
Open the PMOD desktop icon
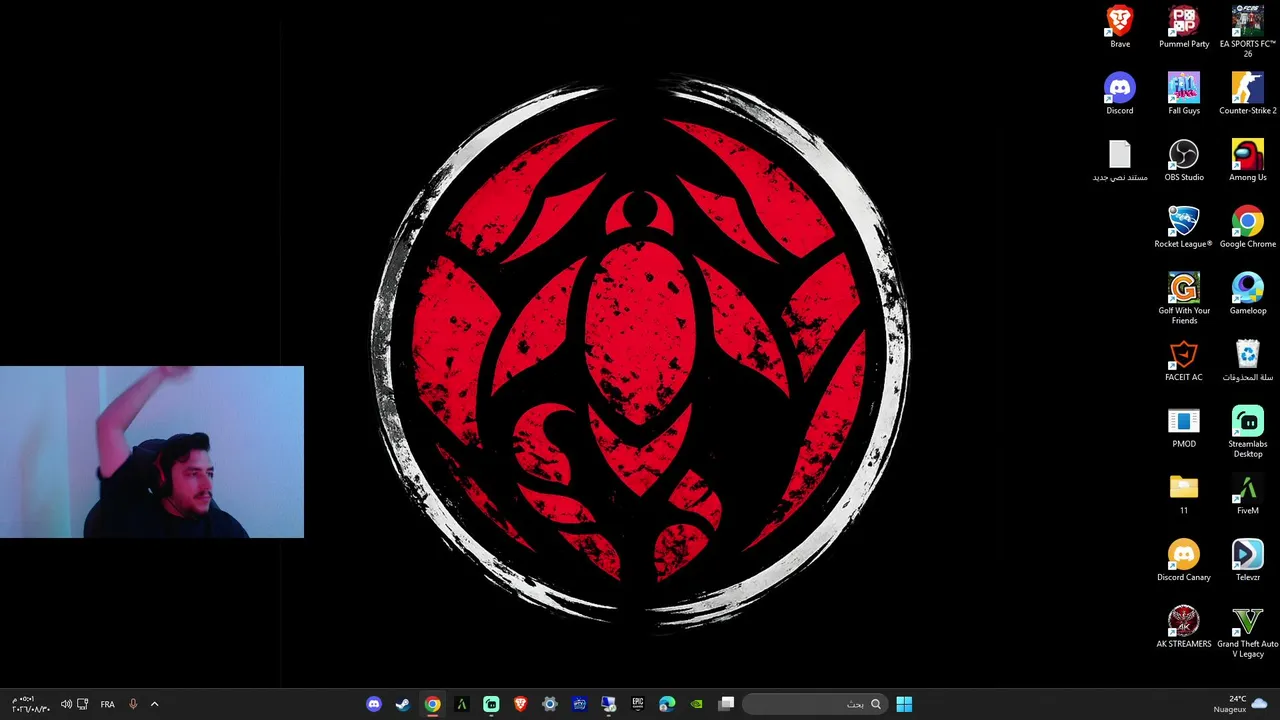click(x=1184, y=428)
